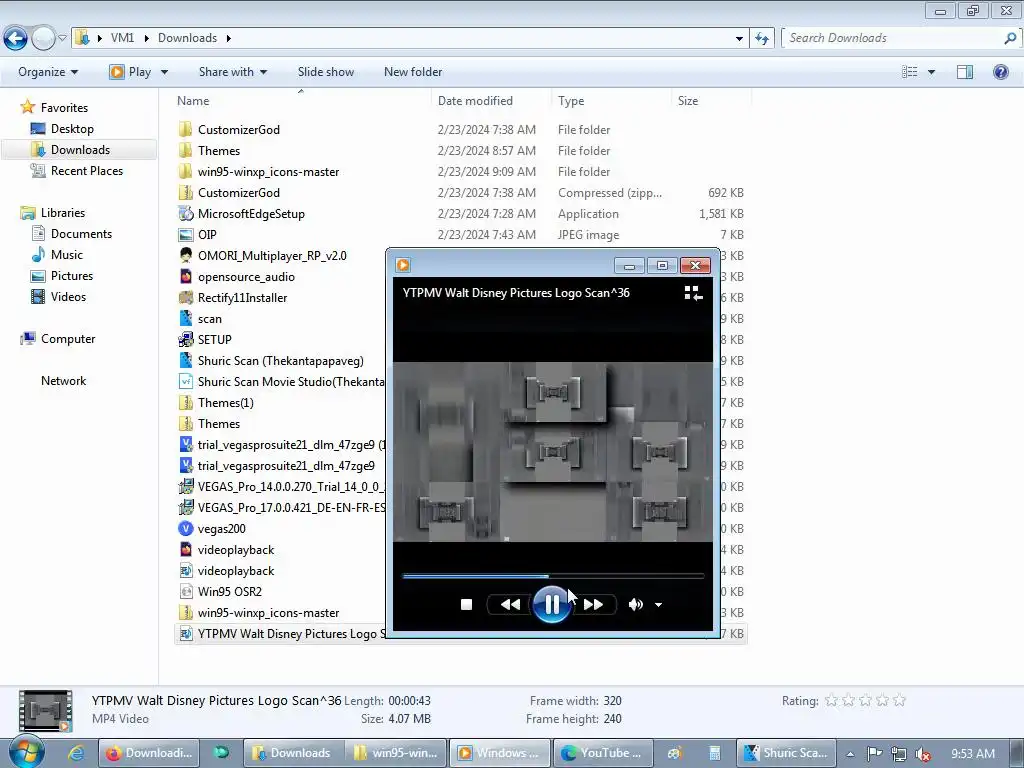Click the Play toolbar button
Screen dimensions: 1024x768
pos(131,72)
